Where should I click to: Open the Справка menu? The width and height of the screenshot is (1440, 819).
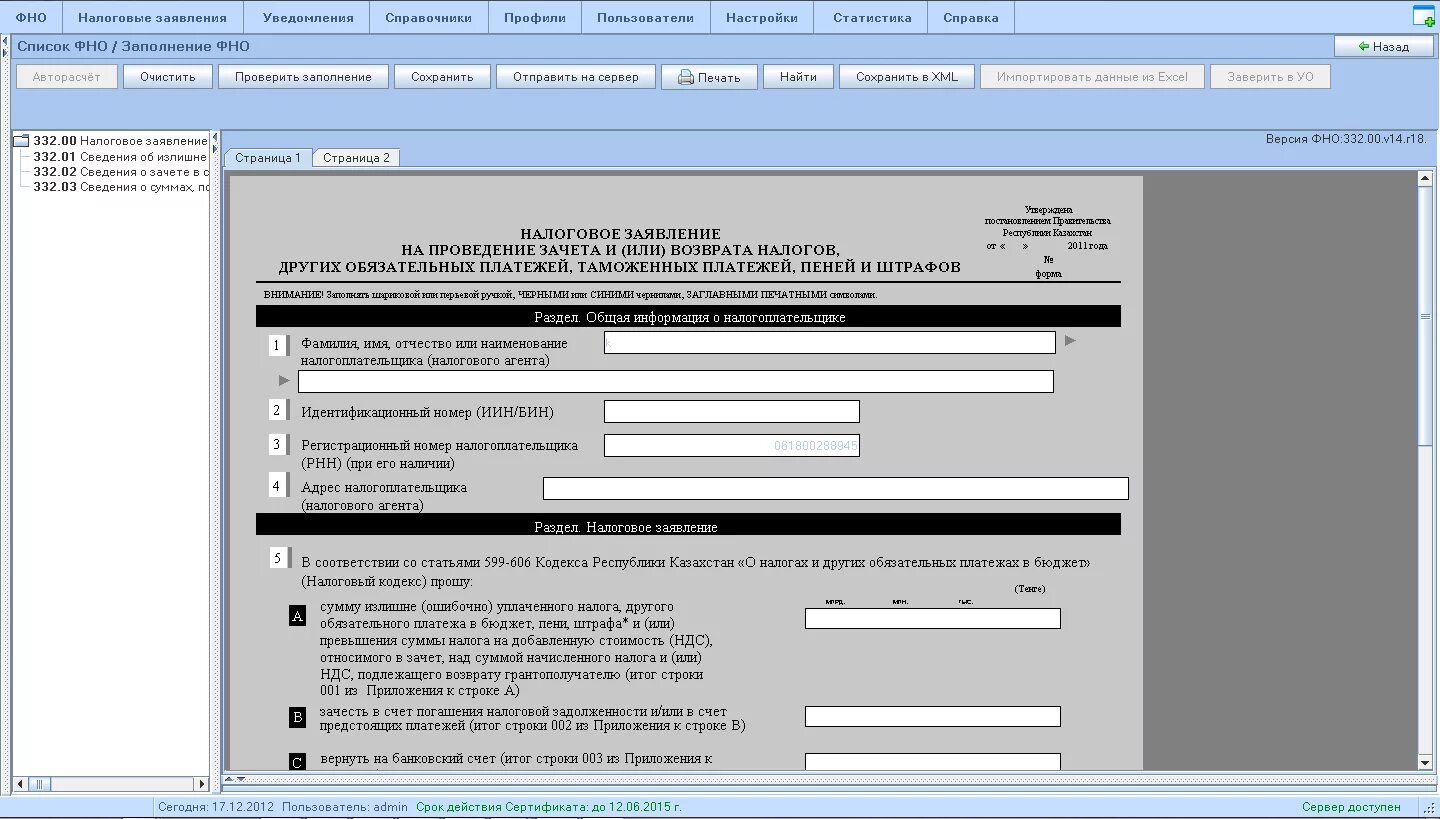(x=971, y=18)
